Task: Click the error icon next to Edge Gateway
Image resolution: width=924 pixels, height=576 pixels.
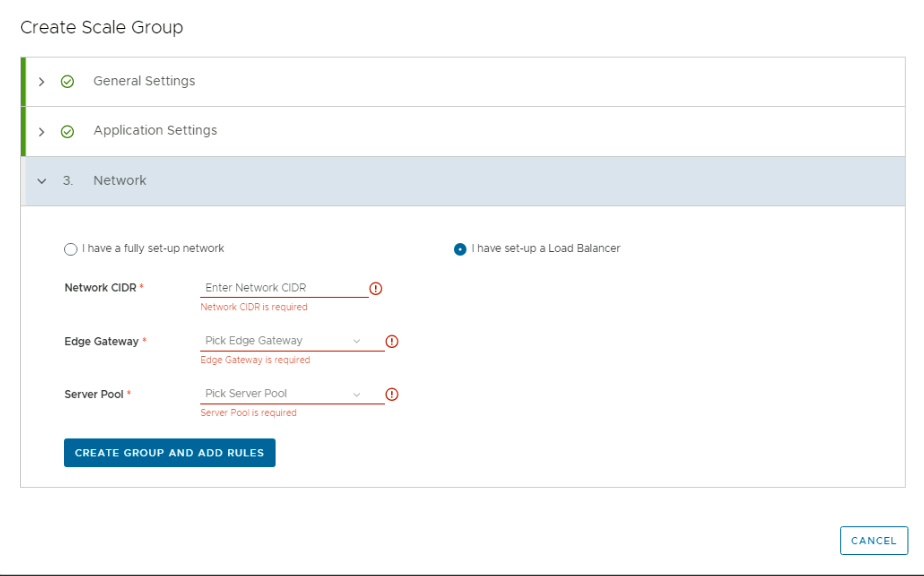Action: (392, 341)
